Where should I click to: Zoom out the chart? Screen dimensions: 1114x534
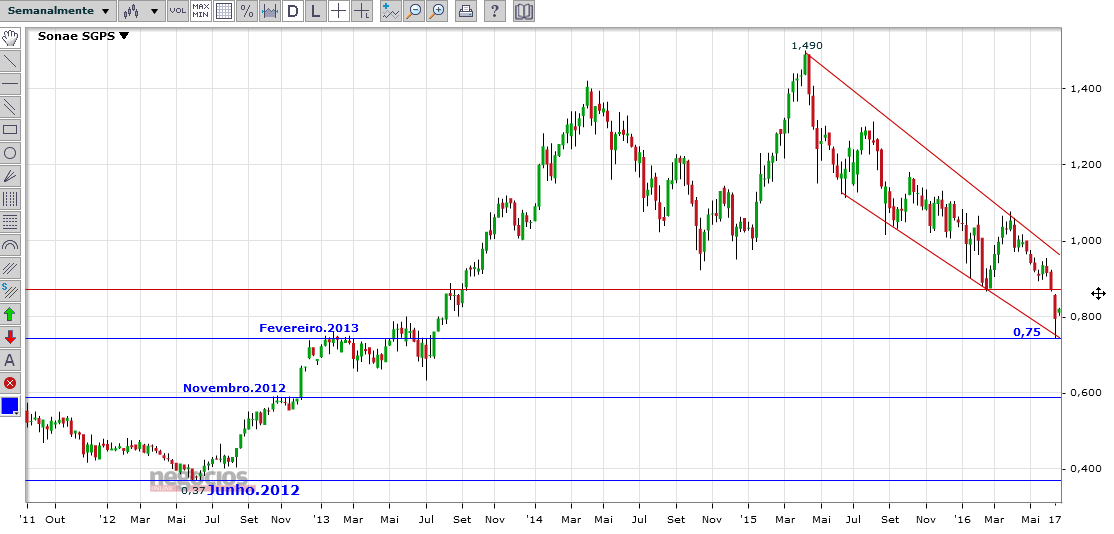(x=413, y=11)
